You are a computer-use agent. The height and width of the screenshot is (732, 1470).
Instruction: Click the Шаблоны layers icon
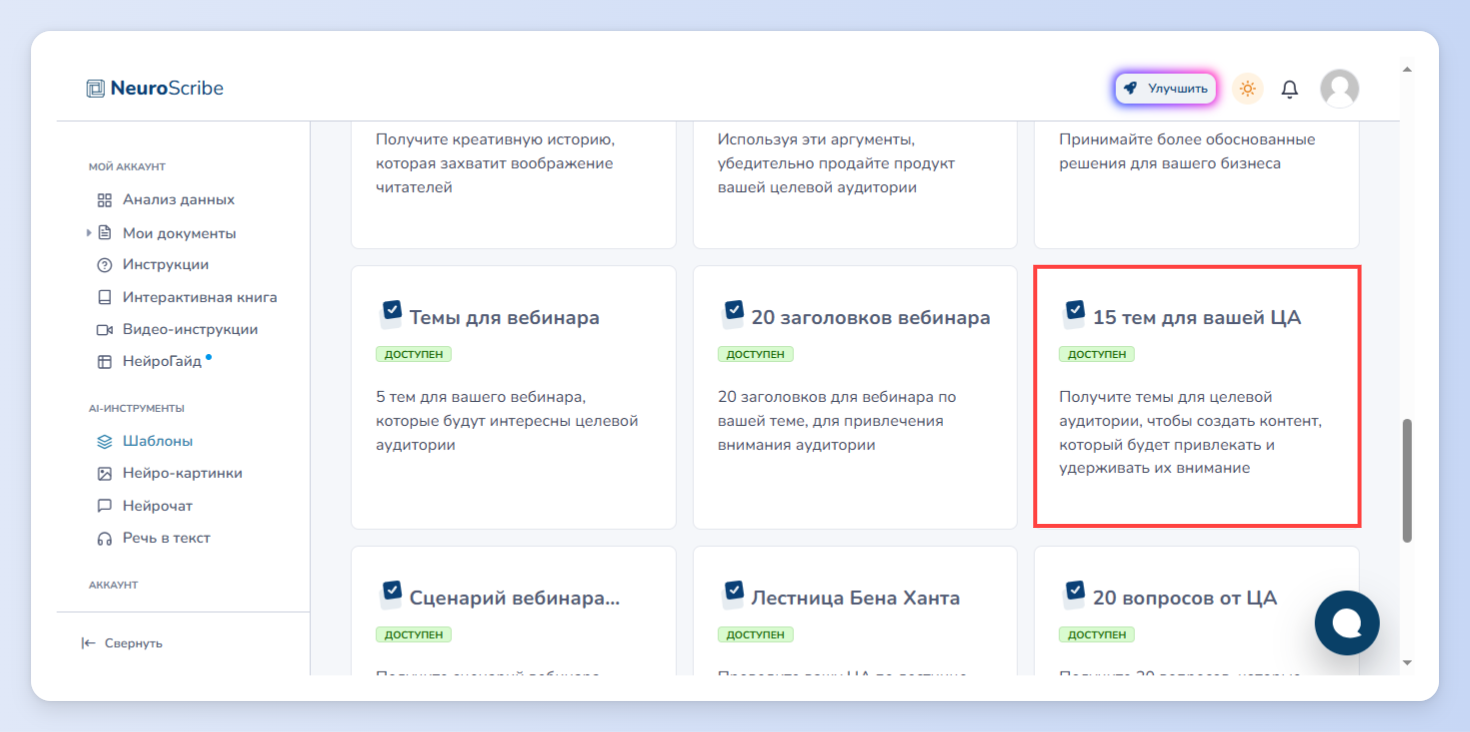pyautogui.click(x=104, y=441)
